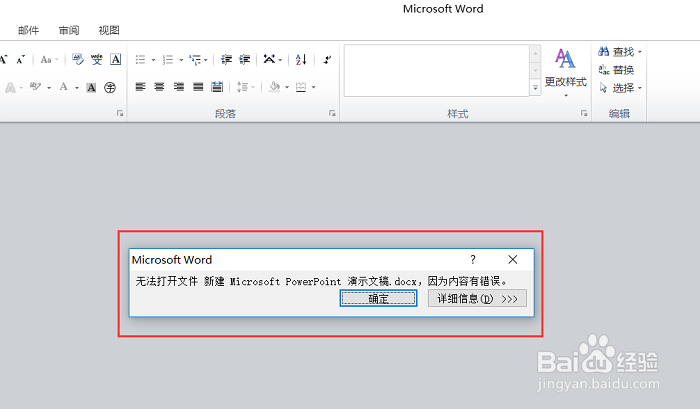
Task: Click the Font Color A icon
Action: [x=64, y=87]
